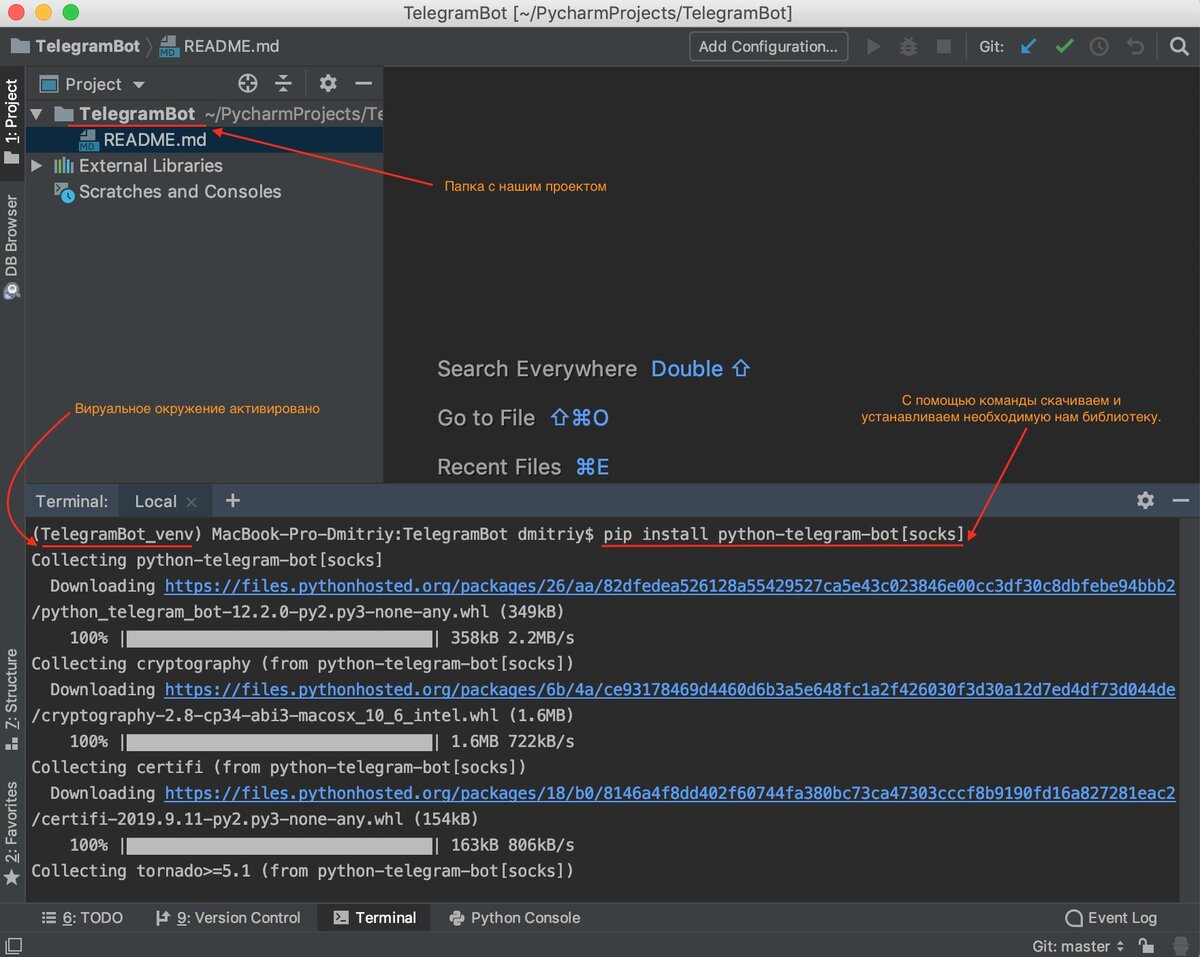Image resolution: width=1200 pixels, height=957 pixels.
Task: Open python_telegram_bot download link
Action: [x=670, y=586]
